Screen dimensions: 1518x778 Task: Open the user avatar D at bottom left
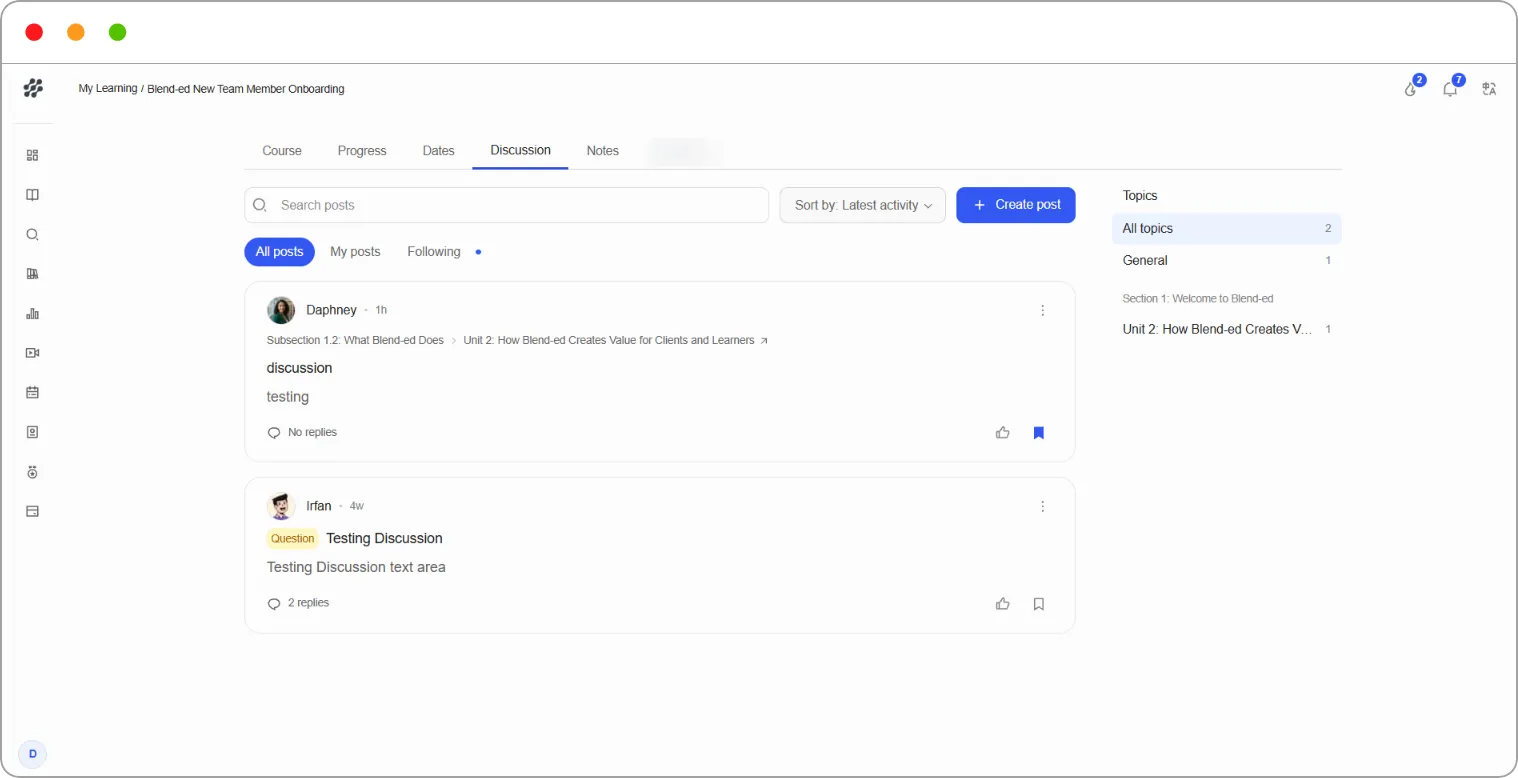[x=33, y=754]
